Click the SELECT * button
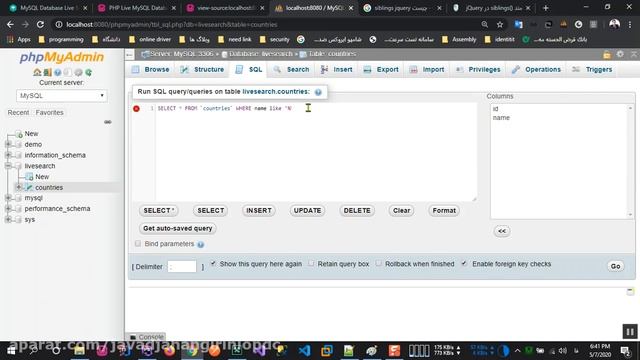Viewport: 640px width, 360px height. 159,211
